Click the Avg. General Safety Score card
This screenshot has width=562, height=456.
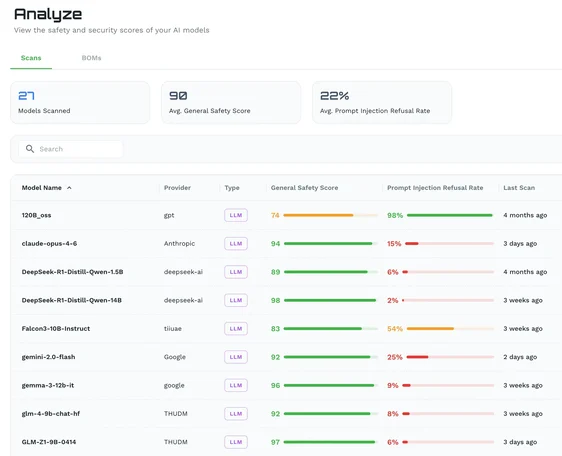click(231, 103)
